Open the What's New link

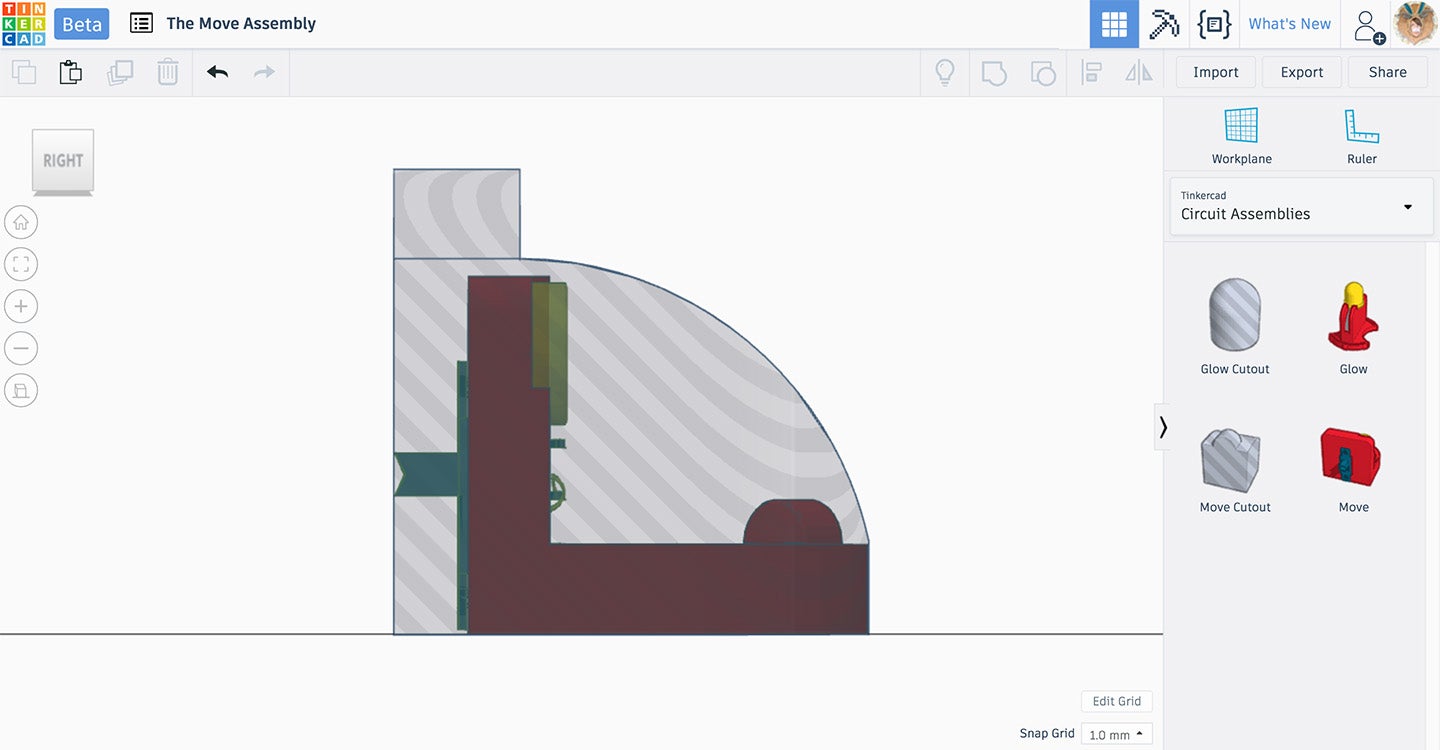click(1289, 24)
